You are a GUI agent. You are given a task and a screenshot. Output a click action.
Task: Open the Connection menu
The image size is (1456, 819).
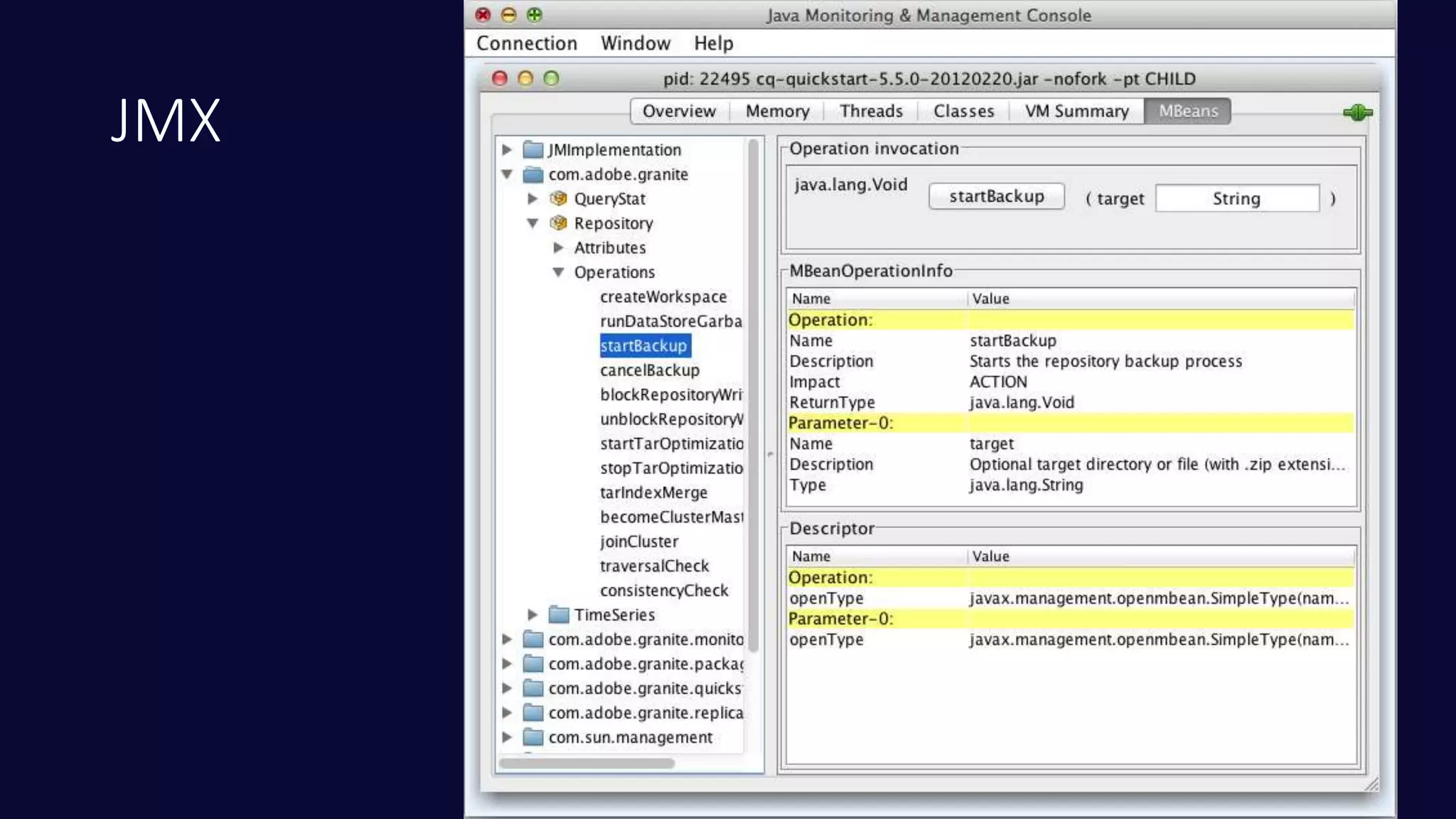pyautogui.click(x=526, y=43)
